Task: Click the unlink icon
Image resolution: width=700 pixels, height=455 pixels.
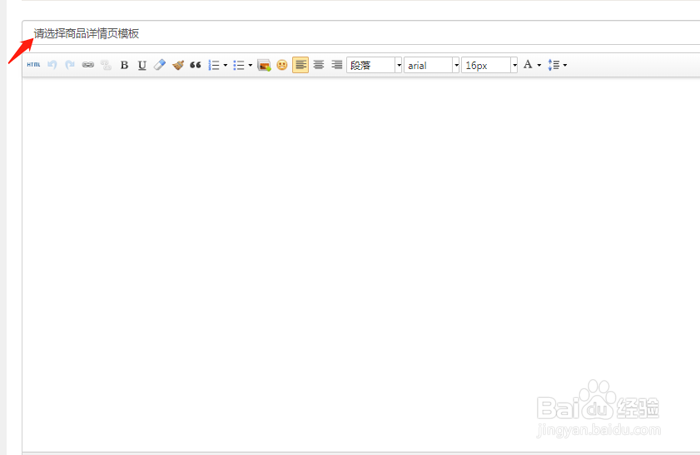Action: point(106,65)
